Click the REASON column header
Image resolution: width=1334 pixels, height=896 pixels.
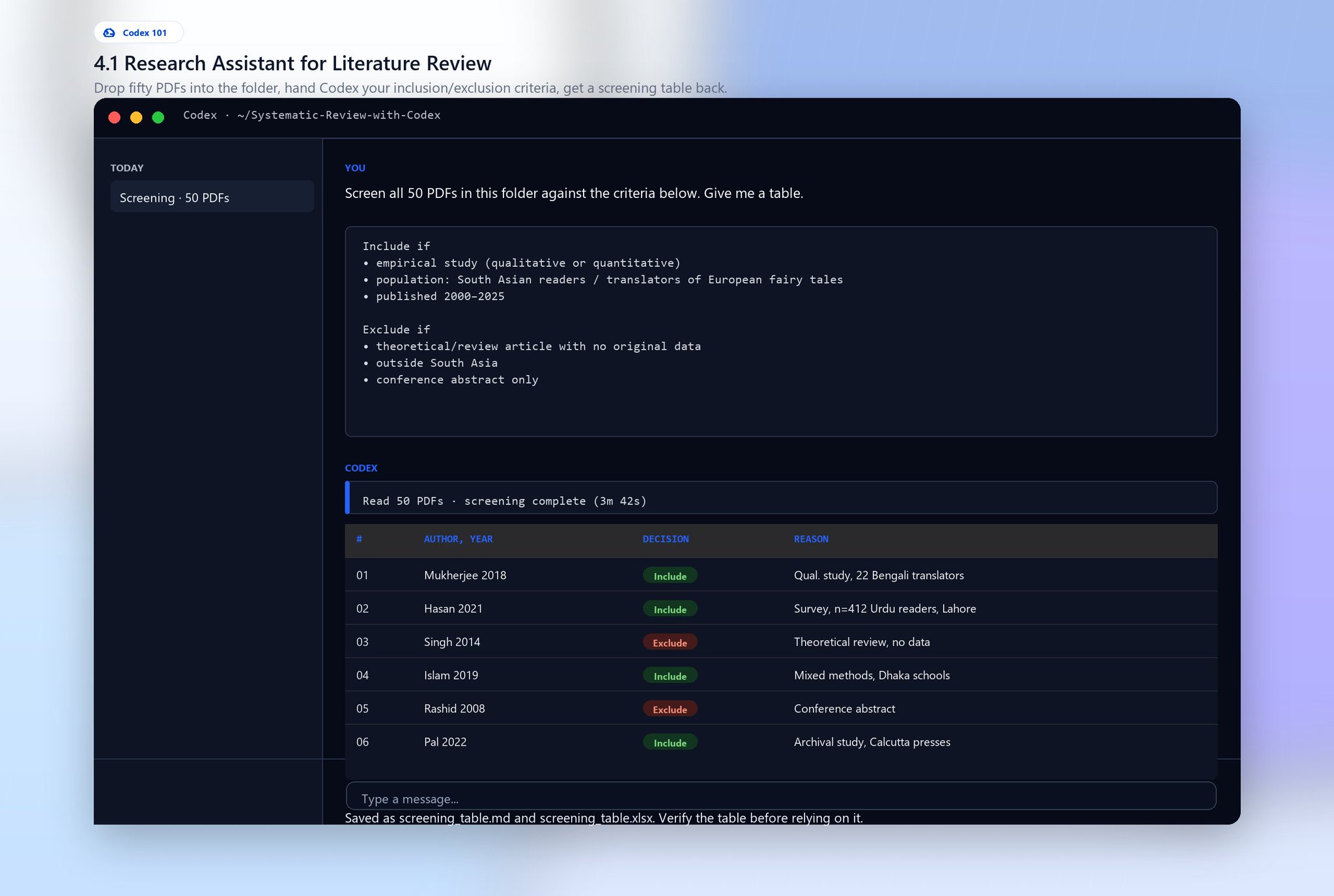coord(811,539)
